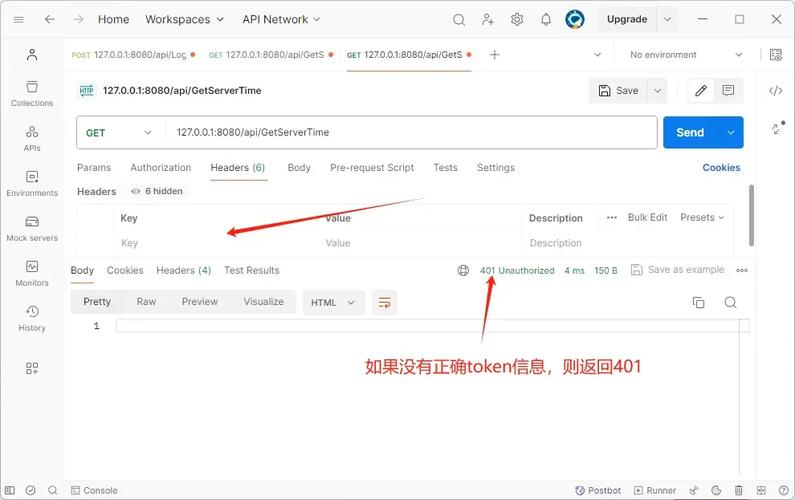
Task: Open the No environment dropdown
Action: click(686, 55)
